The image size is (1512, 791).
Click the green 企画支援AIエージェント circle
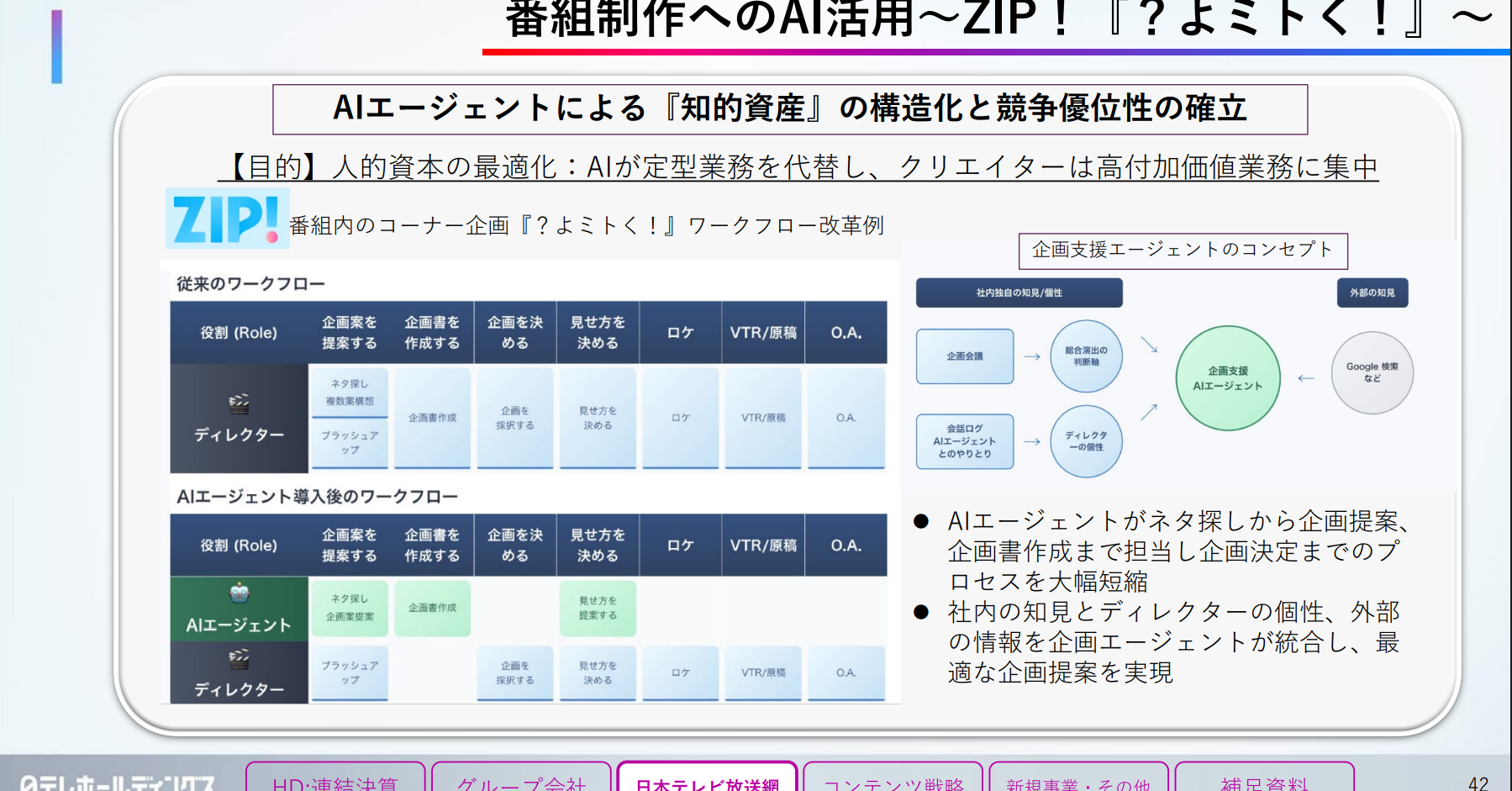coord(1228,378)
